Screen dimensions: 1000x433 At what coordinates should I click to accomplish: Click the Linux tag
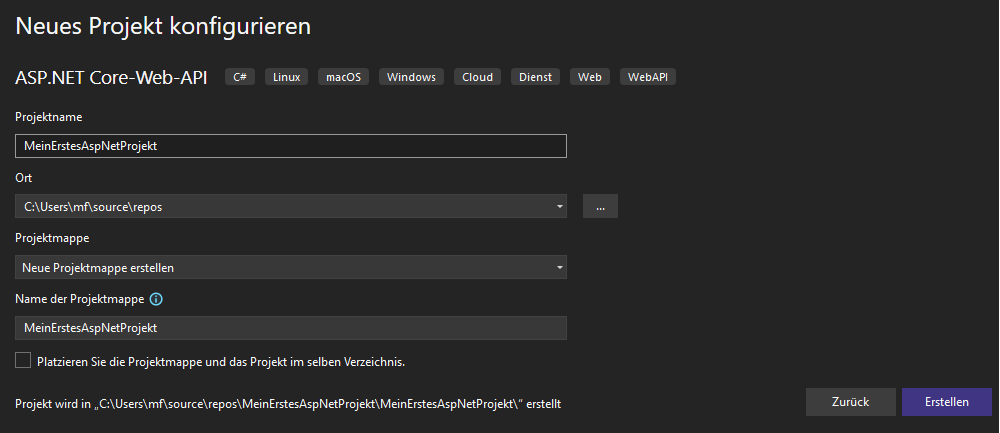[286, 77]
